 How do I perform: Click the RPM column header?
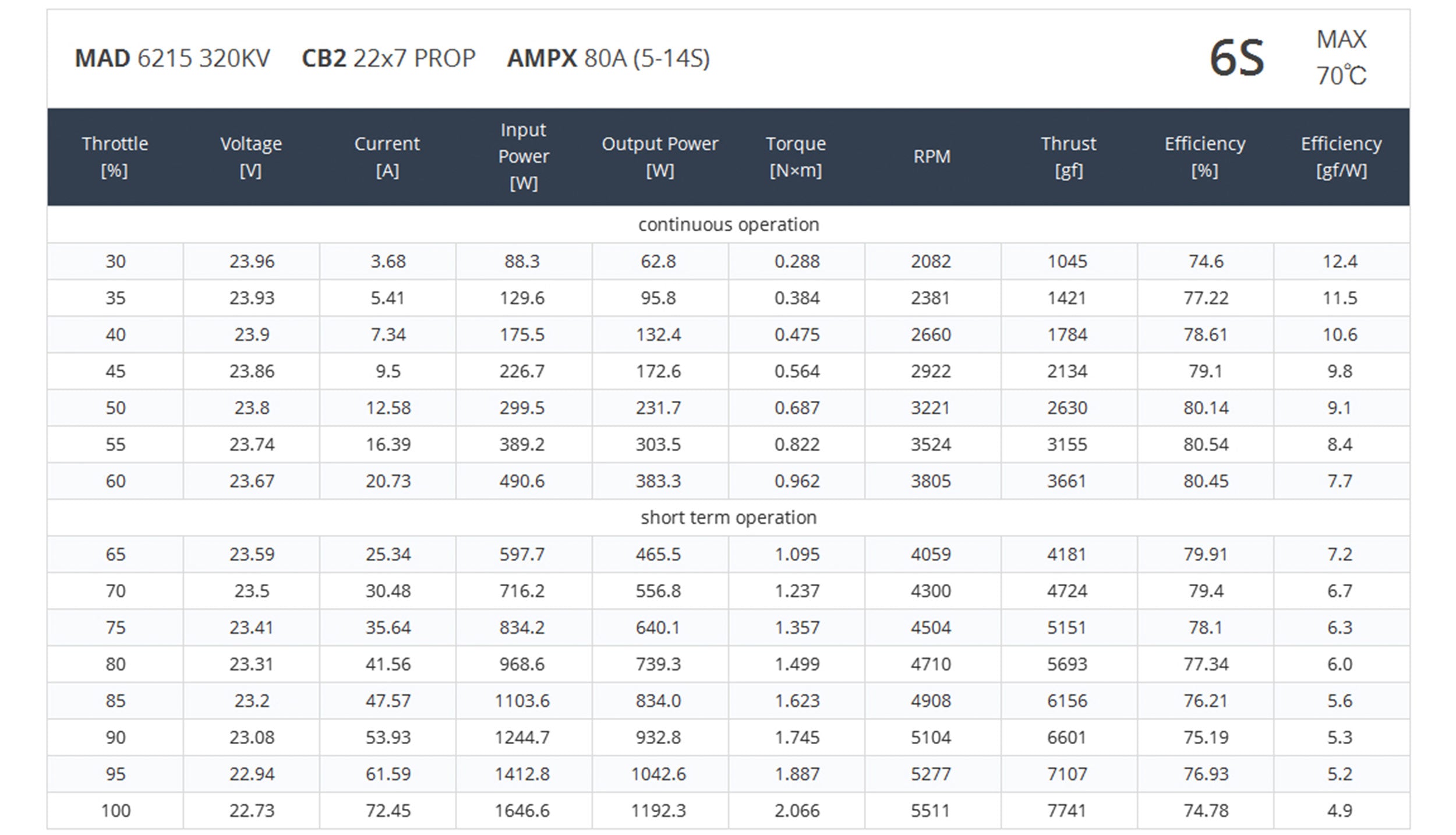[932, 156]
